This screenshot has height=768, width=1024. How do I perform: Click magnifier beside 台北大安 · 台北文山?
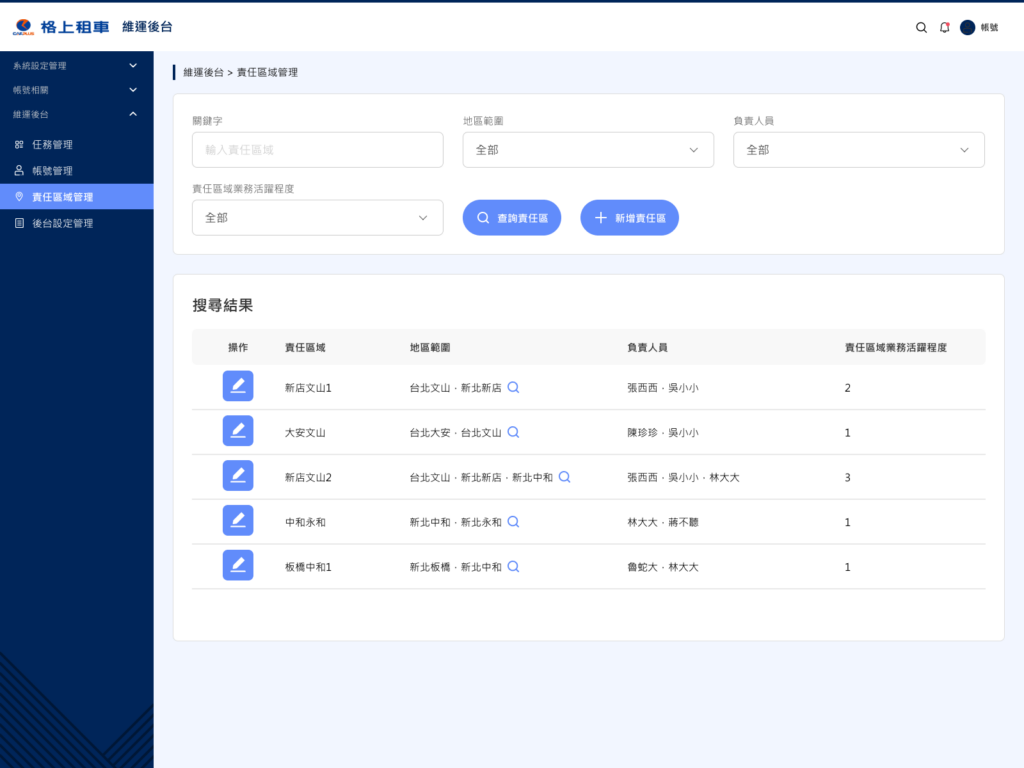tap(513, 432)
